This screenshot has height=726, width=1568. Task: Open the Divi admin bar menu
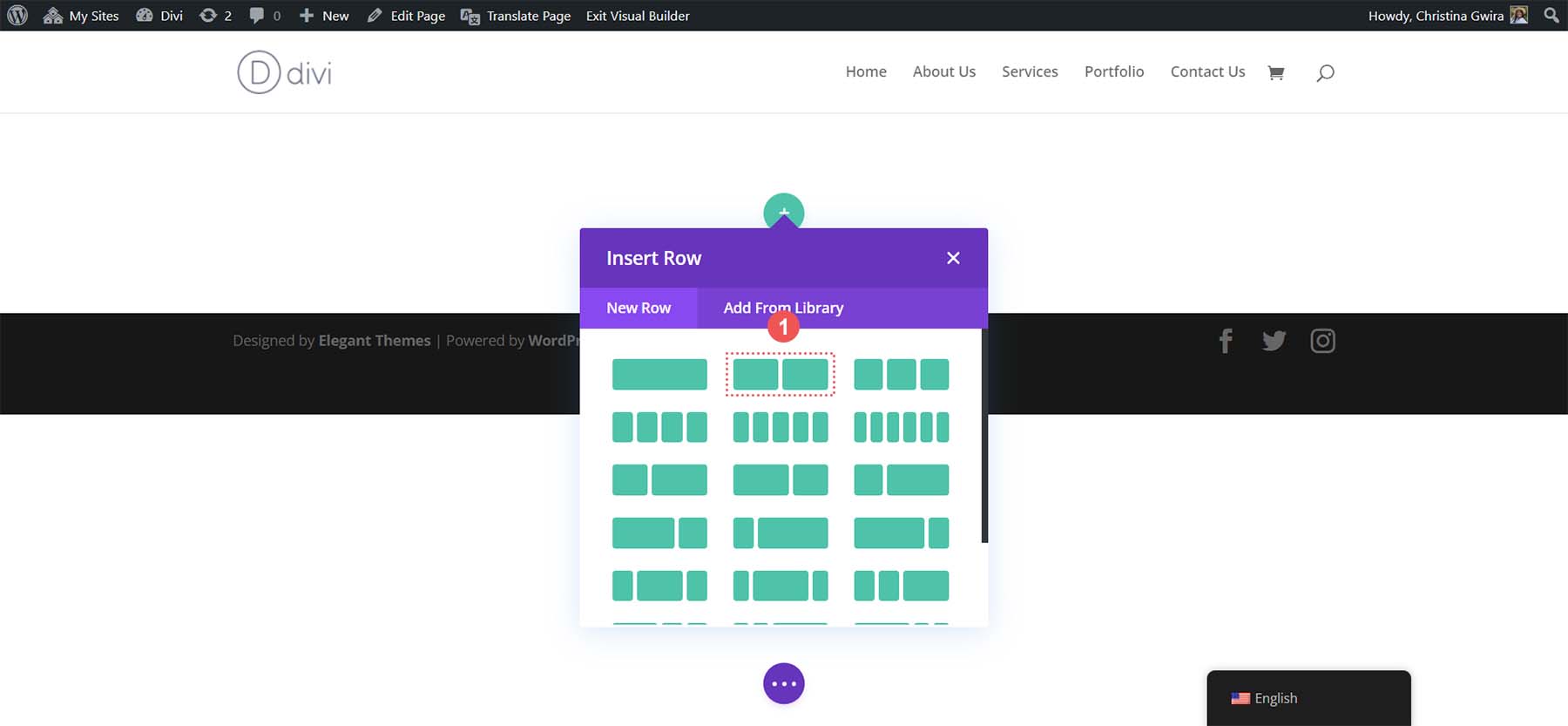pos(159,16)
